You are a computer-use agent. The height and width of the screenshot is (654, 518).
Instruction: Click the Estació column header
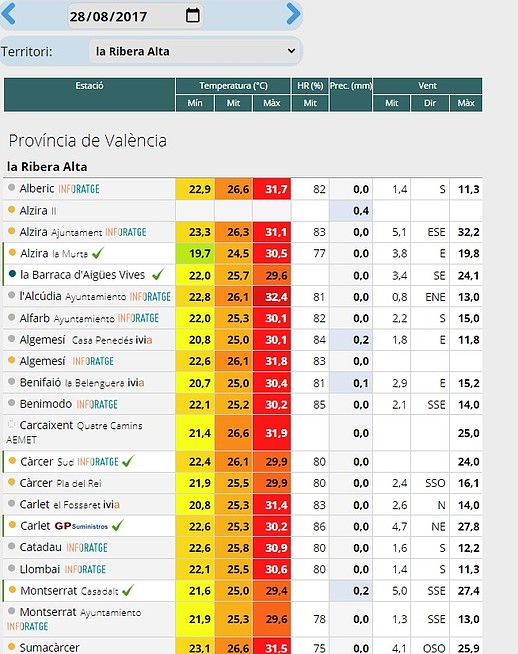coord(89,95)
